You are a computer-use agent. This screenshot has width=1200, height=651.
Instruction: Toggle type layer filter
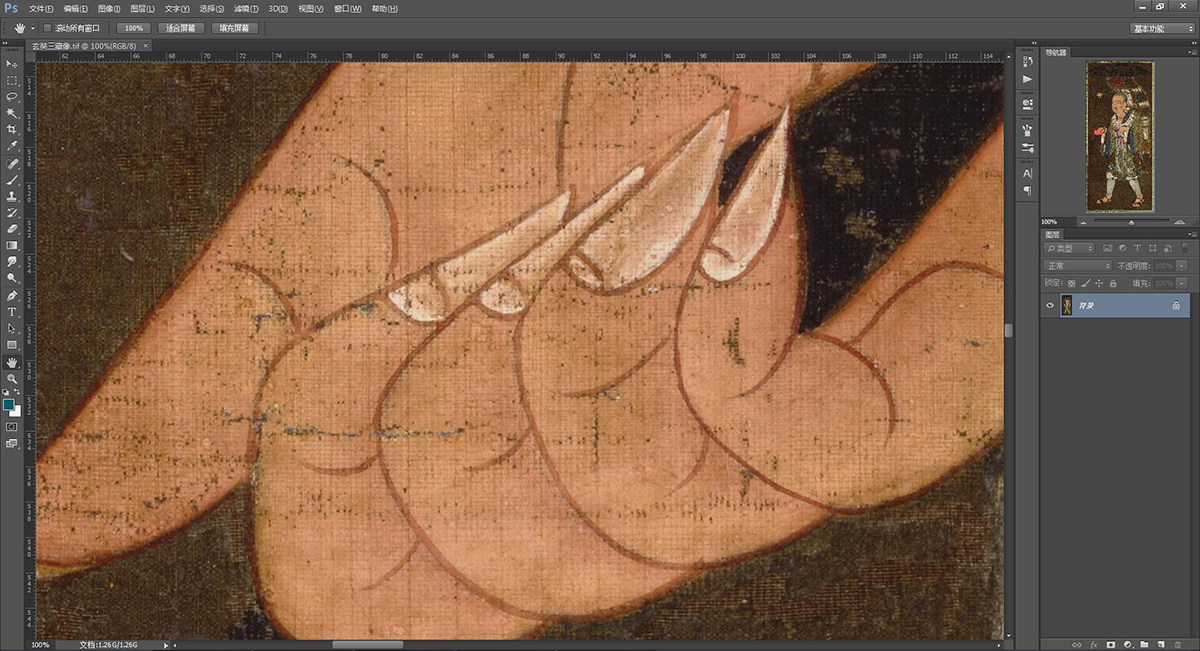point(1138,248)
